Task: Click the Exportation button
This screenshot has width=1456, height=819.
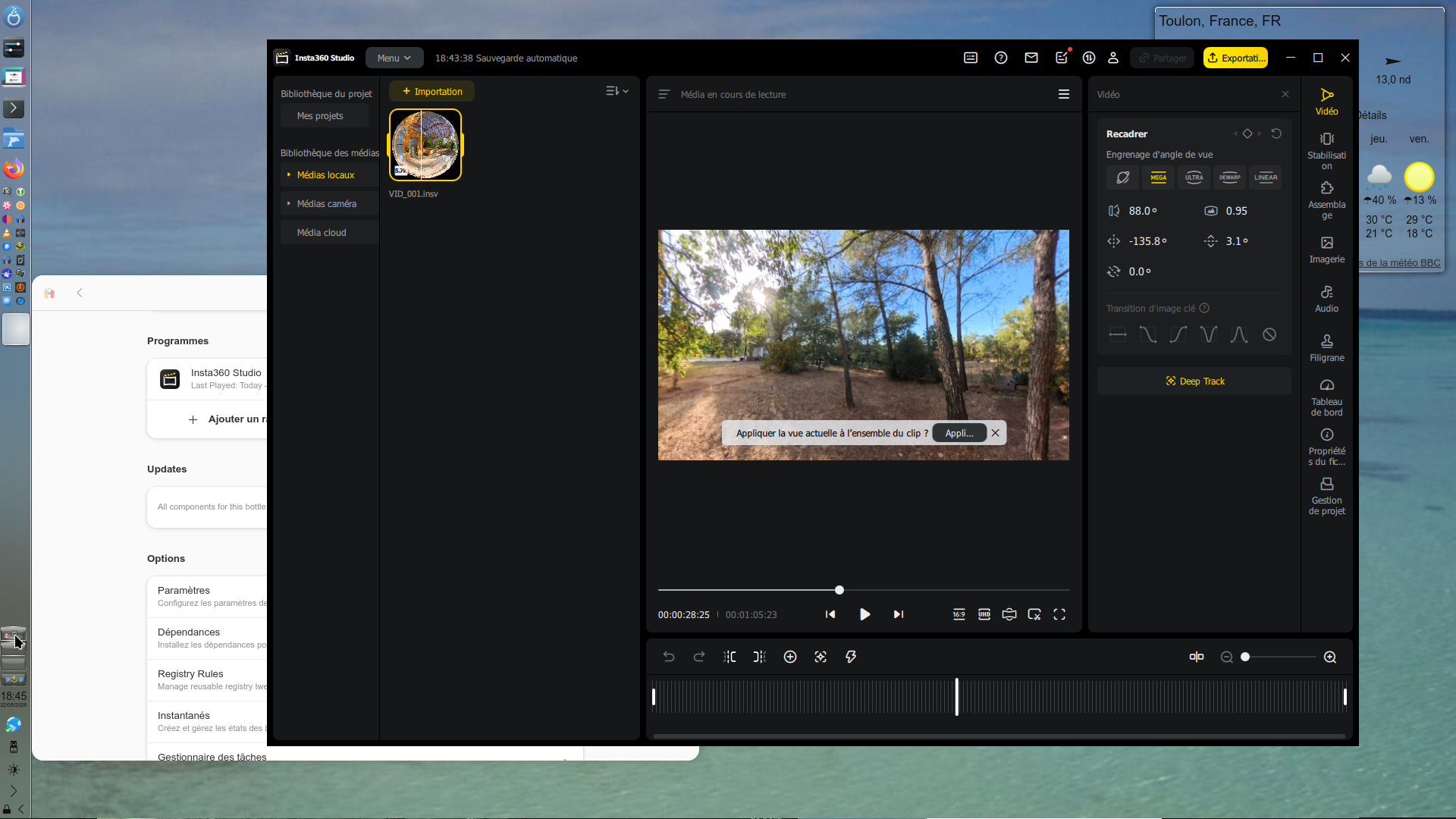Action: coord(1235,58)
